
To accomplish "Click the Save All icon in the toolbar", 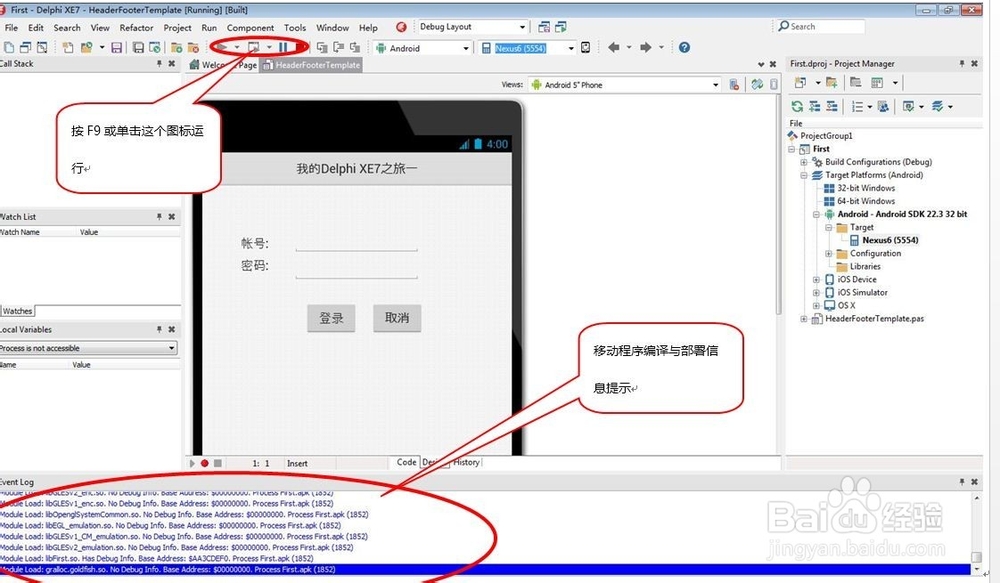I will (138, 47).
